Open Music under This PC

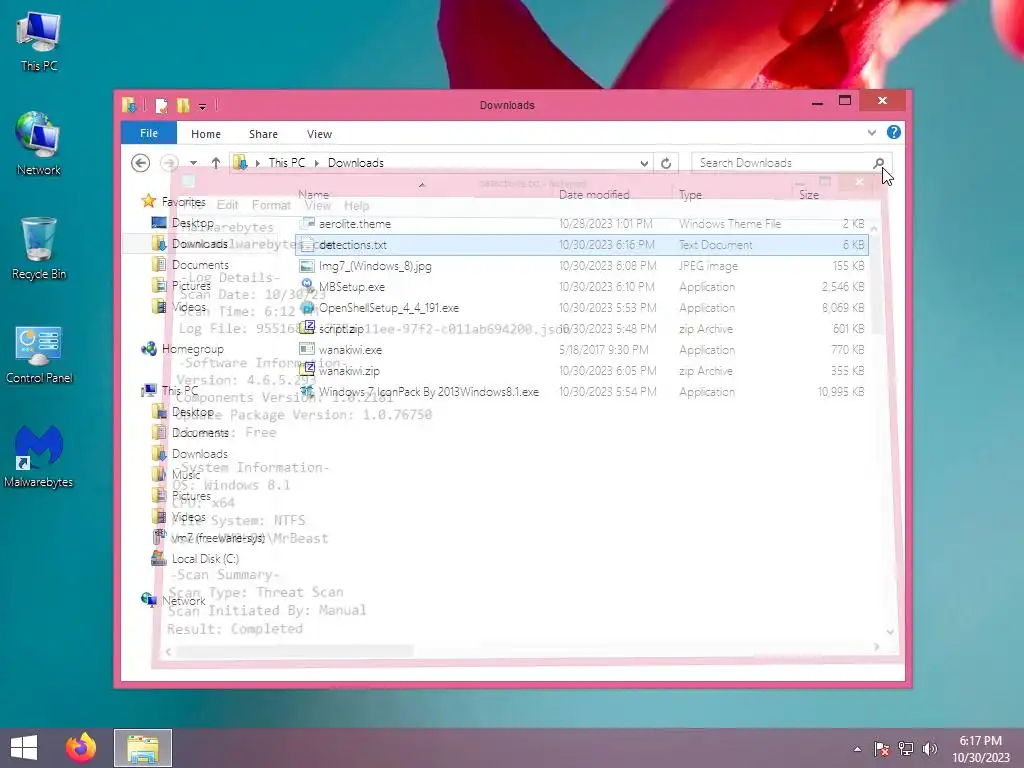point(186,475)
